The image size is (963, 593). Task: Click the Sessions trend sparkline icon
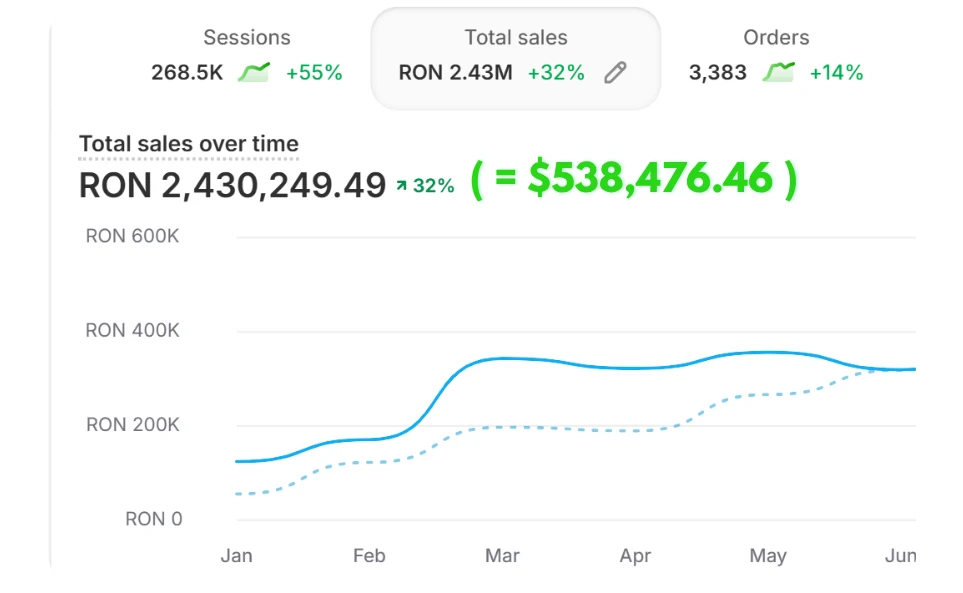click(x=254, y=72)
